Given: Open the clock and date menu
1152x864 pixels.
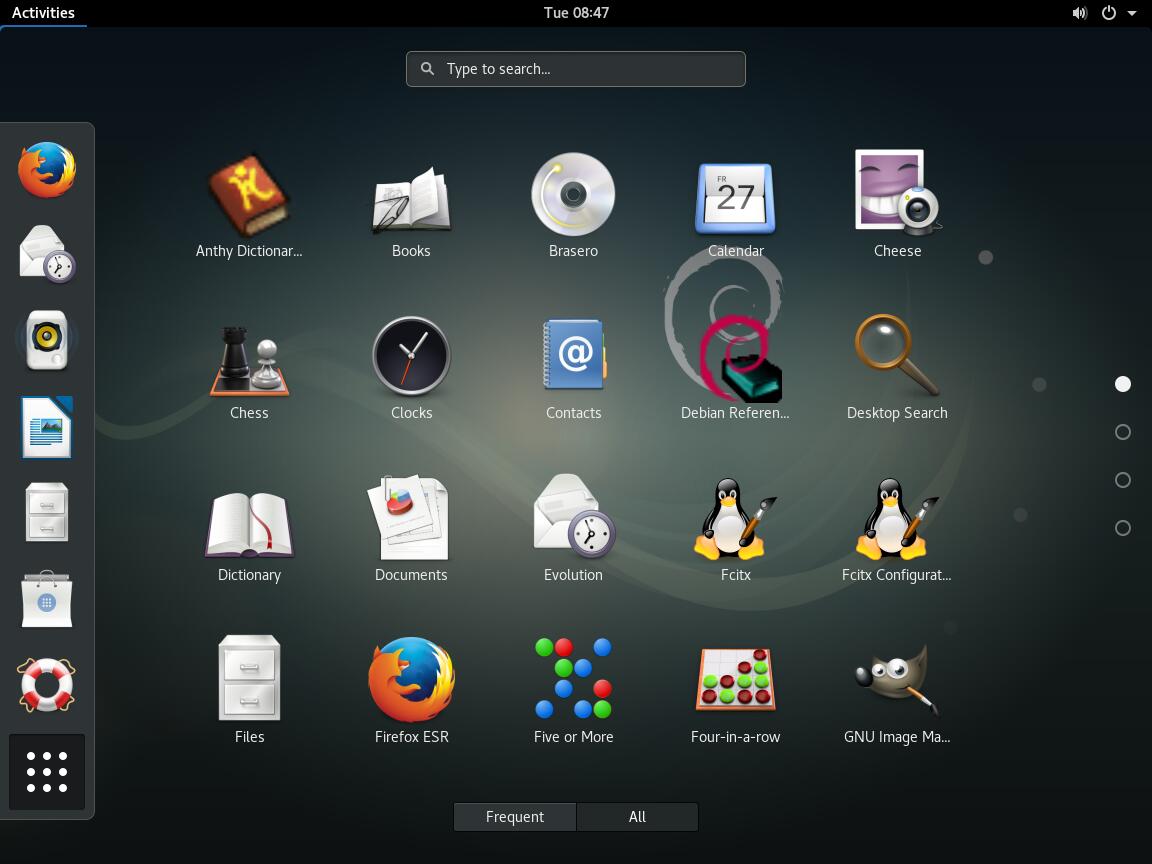Looking at the screenshot, I should (x=576, y=12).
